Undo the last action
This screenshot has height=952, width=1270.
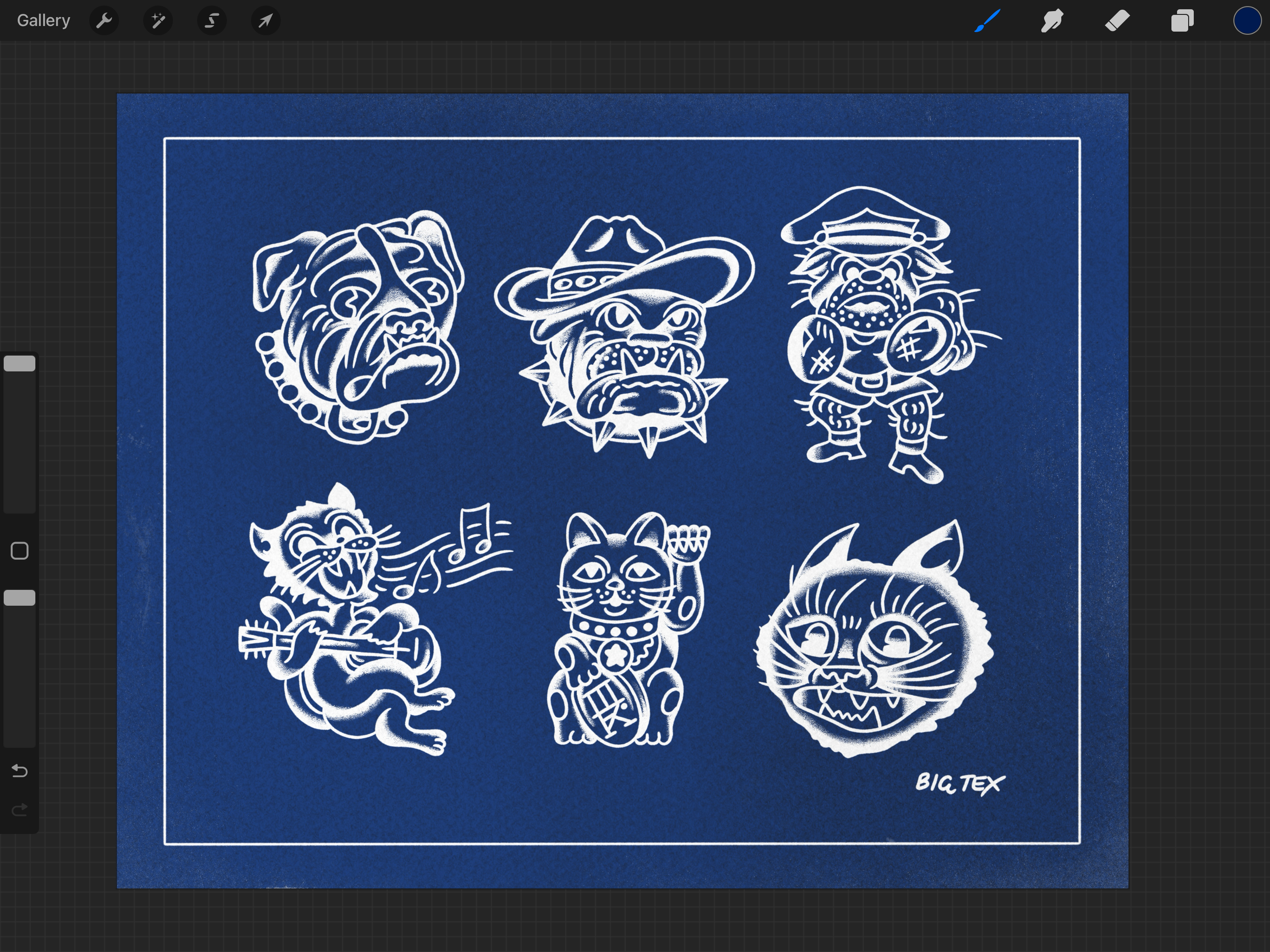19,771
